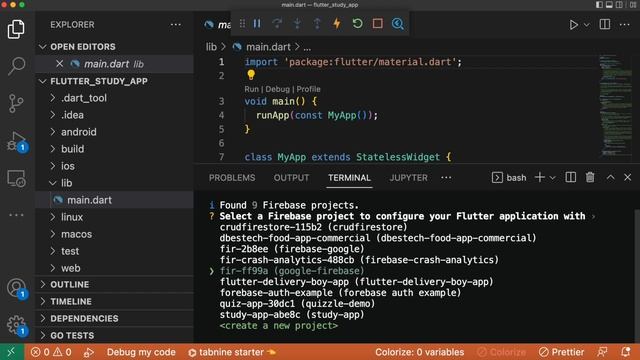The height and width of the screenshot is (360, 640).
Task: Click the Debug CodeLens link
Action: (x=277, y=89)
